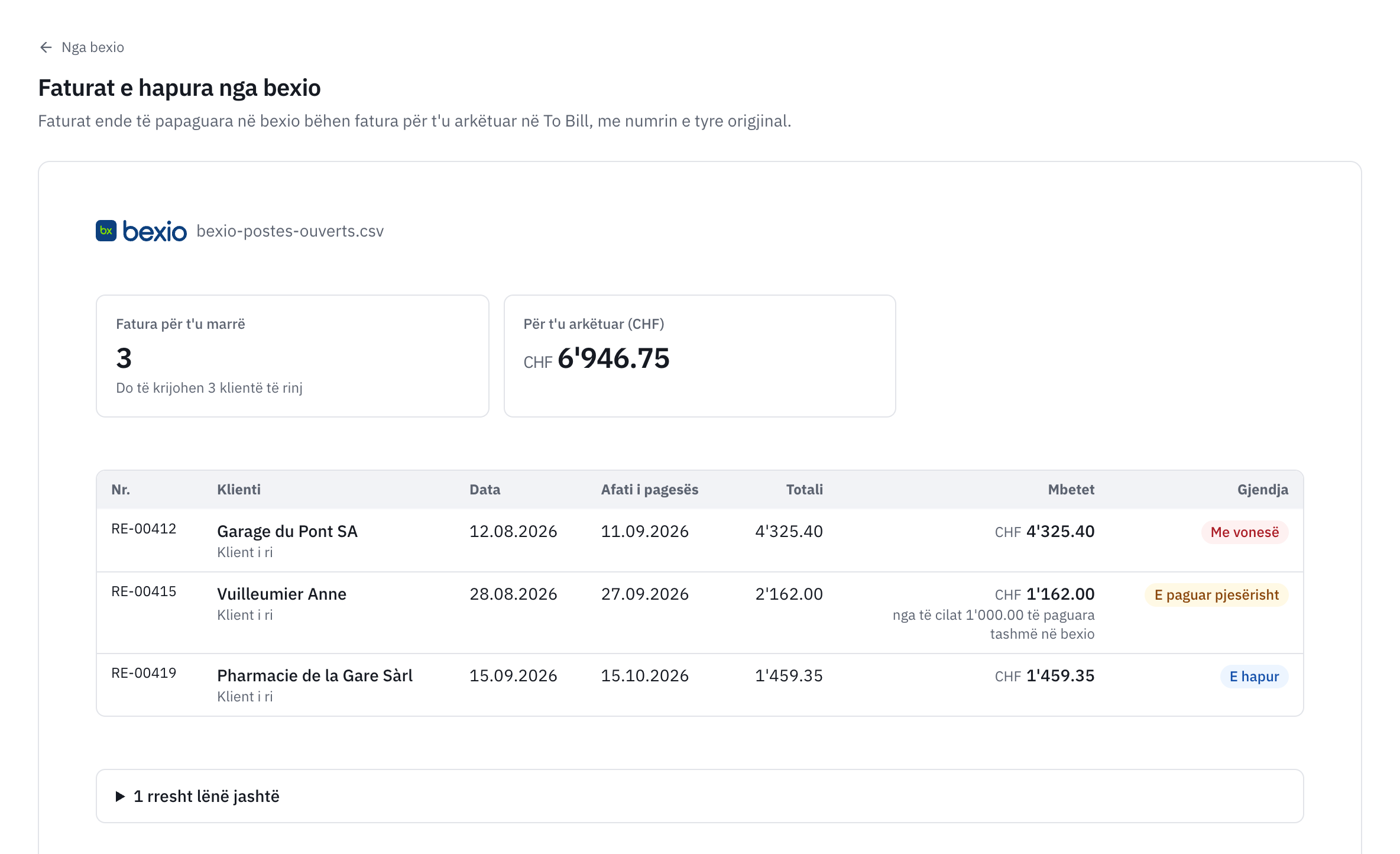
Task: Click the bexio-postes-ouverts.csv file name
Action: pyautogui.click(x=290, y=231)
